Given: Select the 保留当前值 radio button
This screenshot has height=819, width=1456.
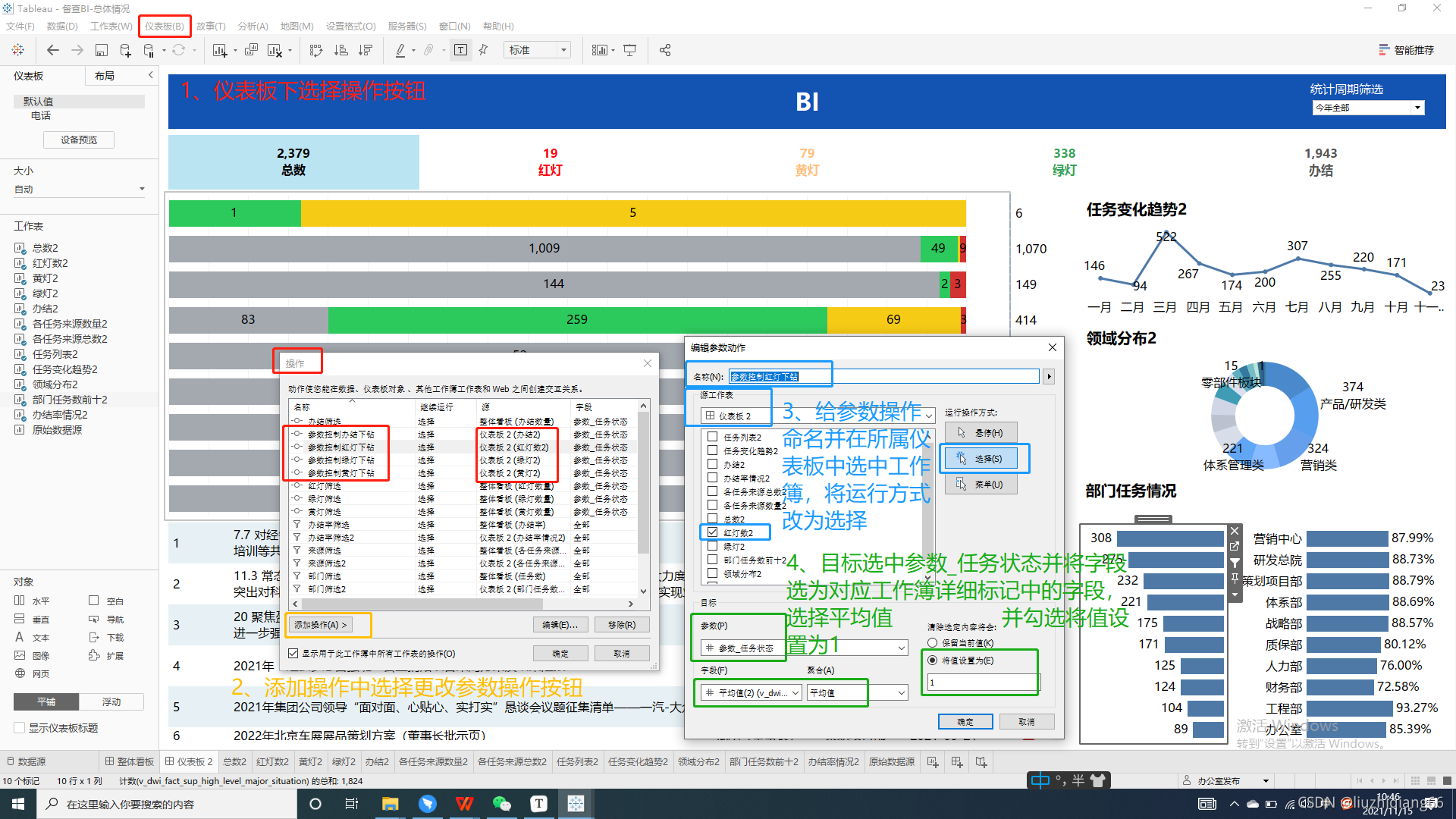Looking at the screenshot, I should [x=932, y=642].
